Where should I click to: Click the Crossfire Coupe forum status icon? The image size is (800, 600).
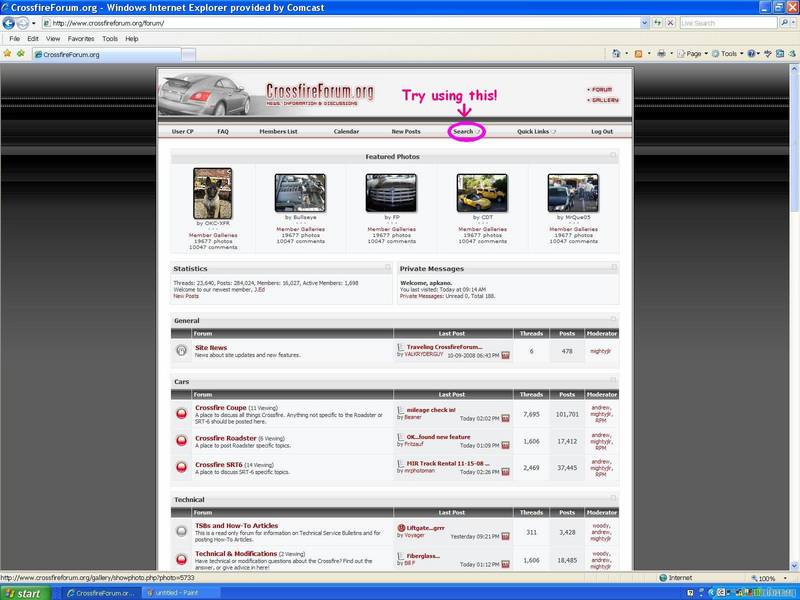181,413
